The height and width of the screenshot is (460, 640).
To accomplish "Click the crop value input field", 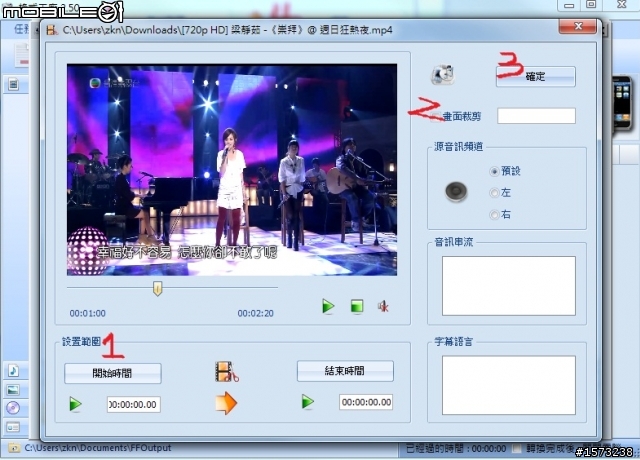I will point(536,116).
